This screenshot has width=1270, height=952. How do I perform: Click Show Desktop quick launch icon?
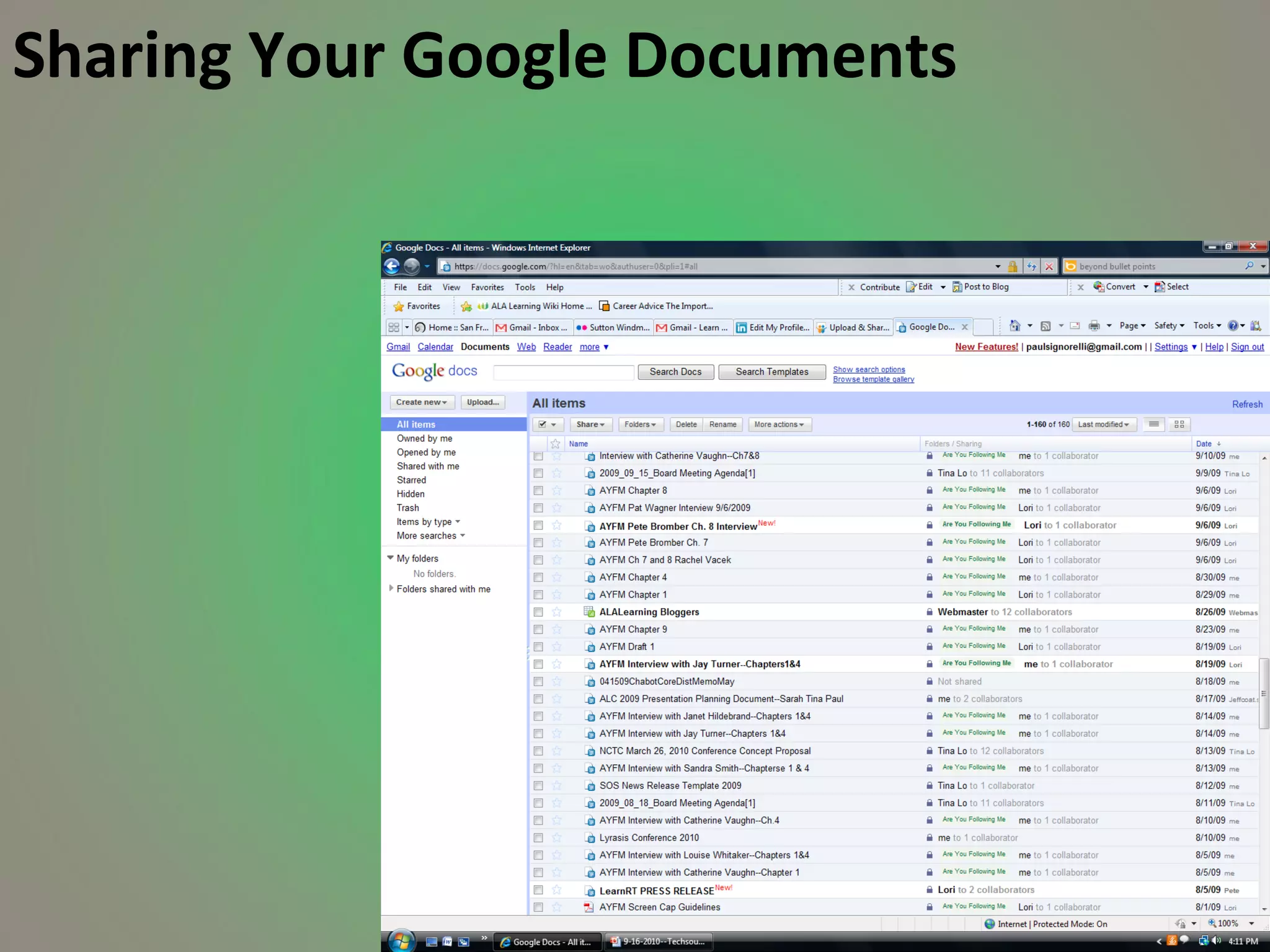[x=432, y=942]
